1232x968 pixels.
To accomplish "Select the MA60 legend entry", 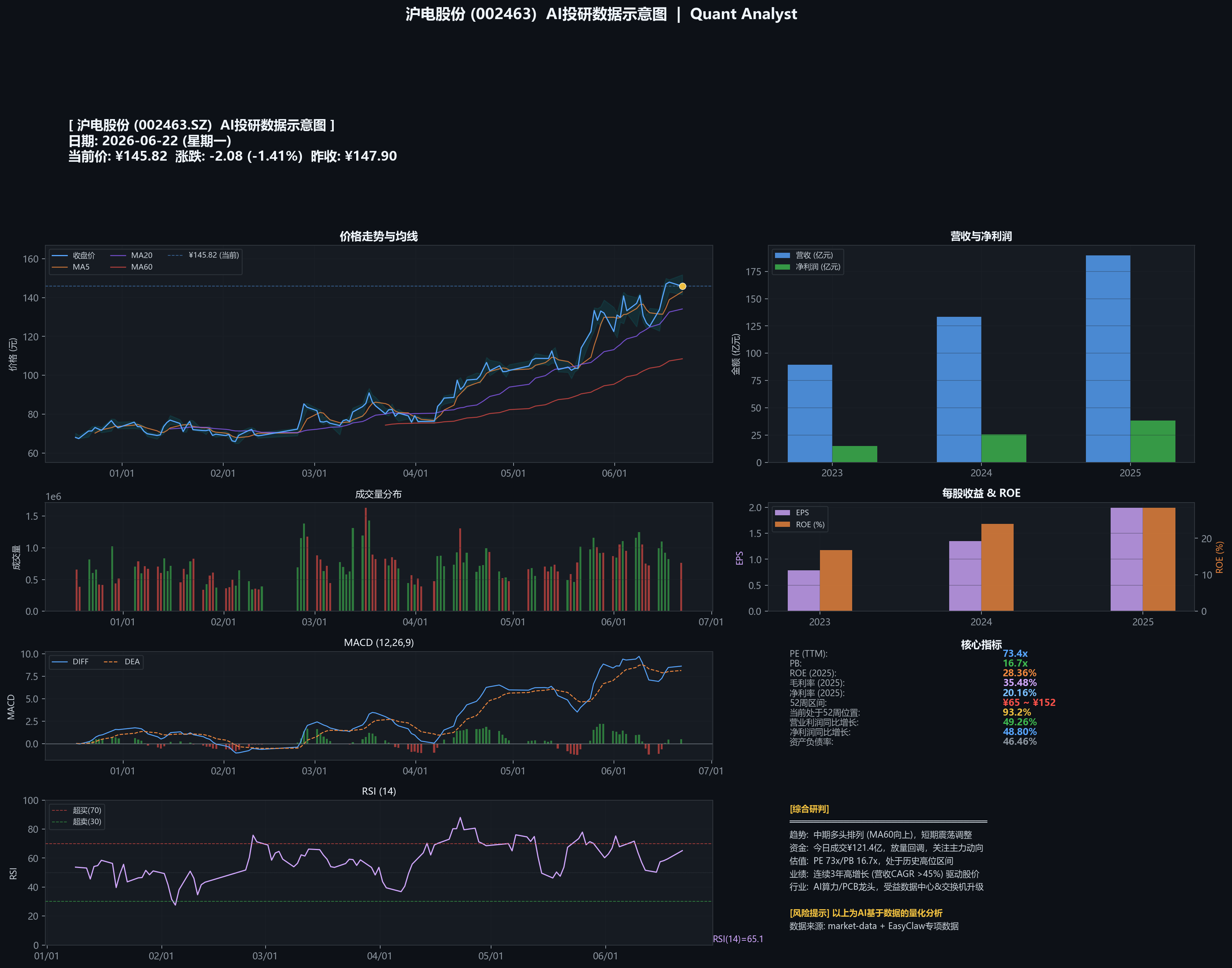I will click(x=131, y=267).
